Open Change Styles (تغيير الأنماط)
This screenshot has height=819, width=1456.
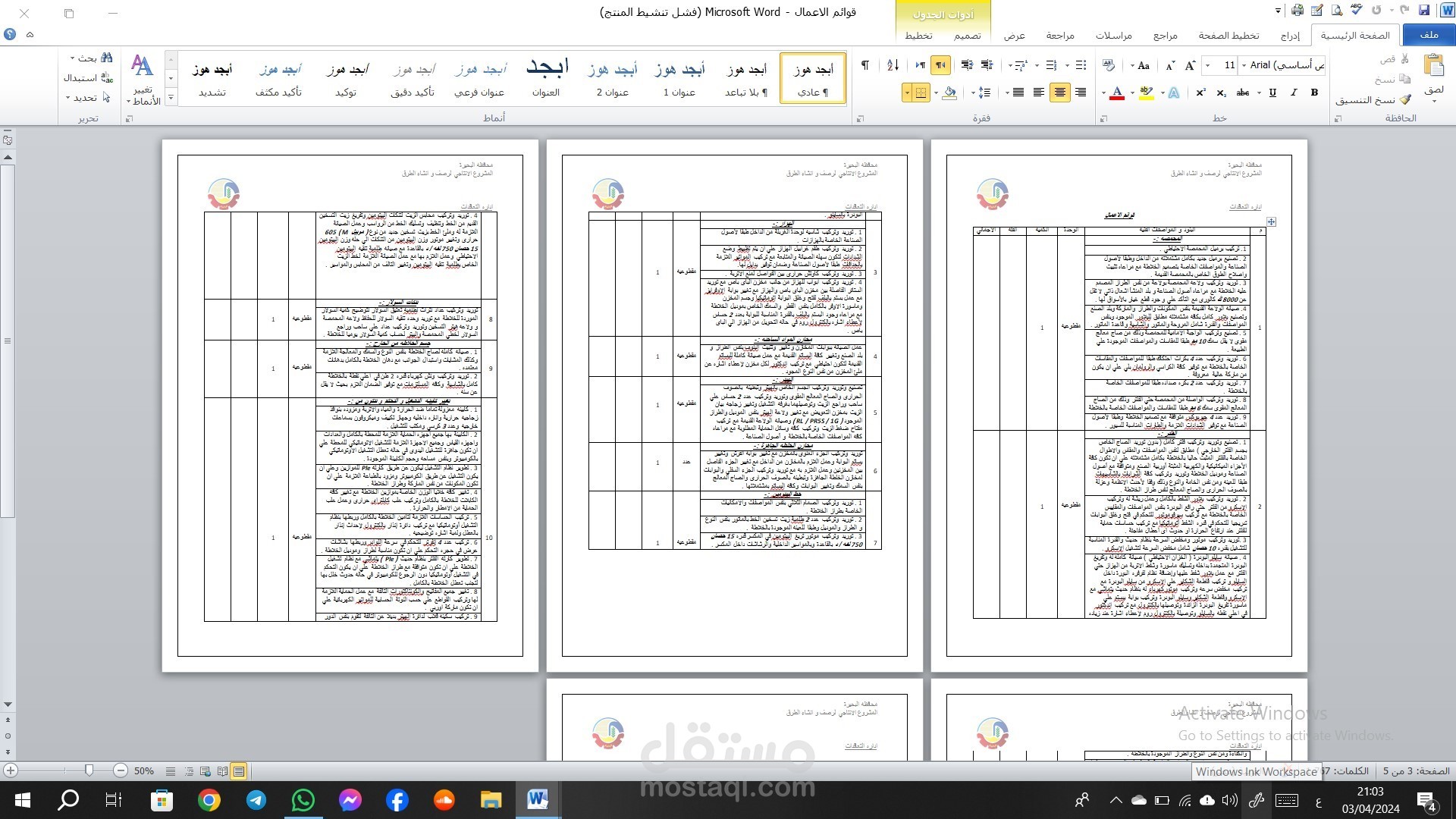coord(143,79)
